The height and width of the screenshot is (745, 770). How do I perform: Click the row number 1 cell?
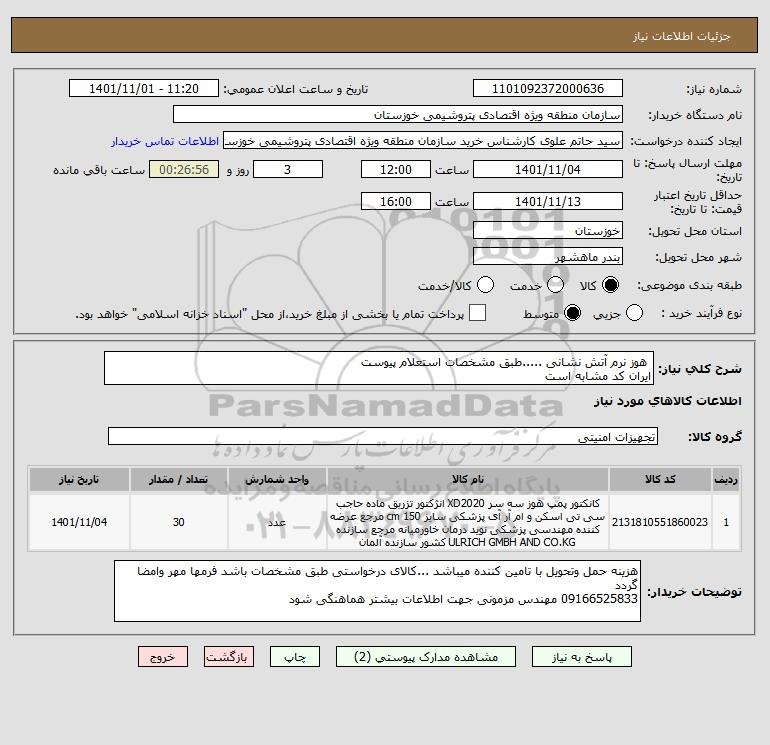point(726,522)
